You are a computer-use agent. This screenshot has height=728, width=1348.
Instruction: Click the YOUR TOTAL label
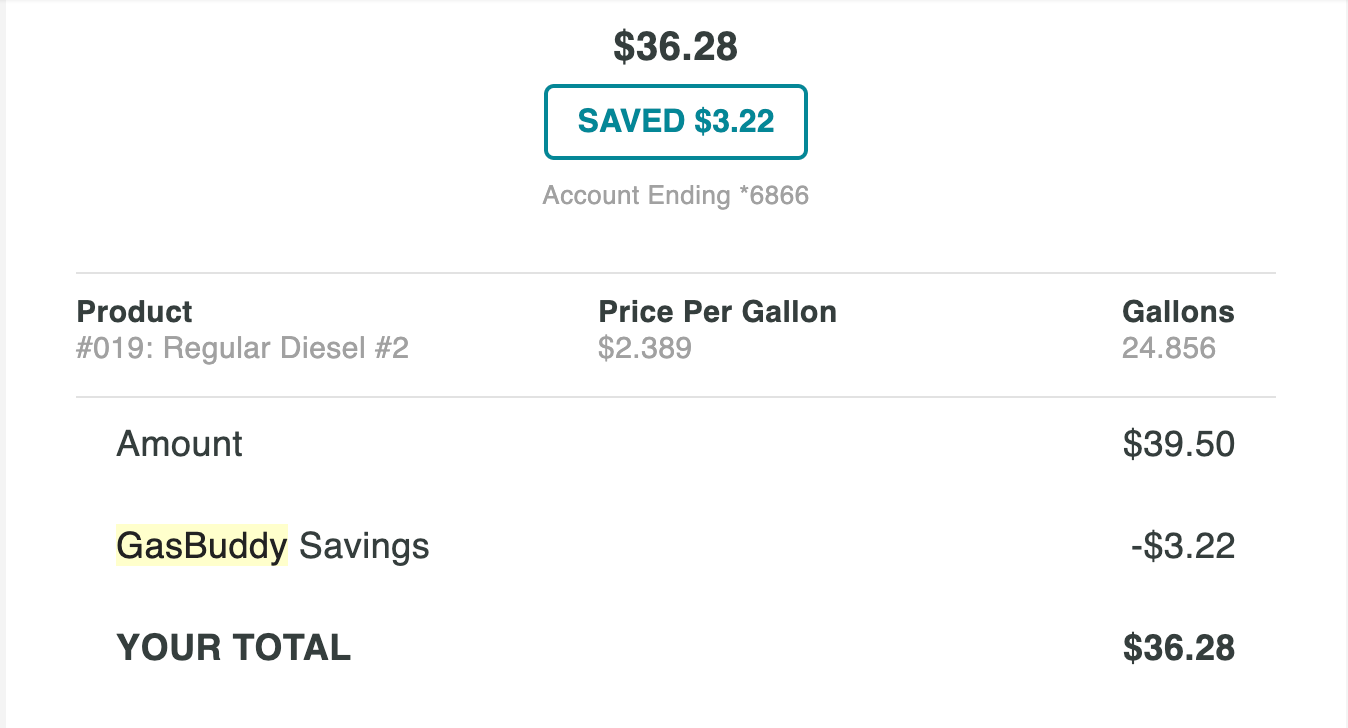point(234,648)
